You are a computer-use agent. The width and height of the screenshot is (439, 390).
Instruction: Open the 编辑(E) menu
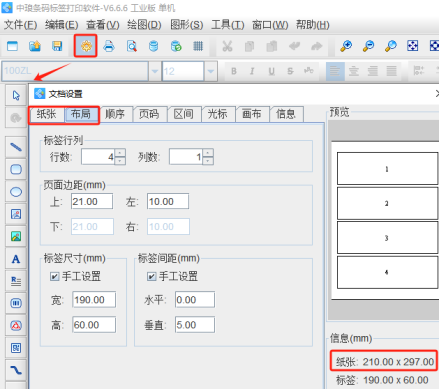61,25
